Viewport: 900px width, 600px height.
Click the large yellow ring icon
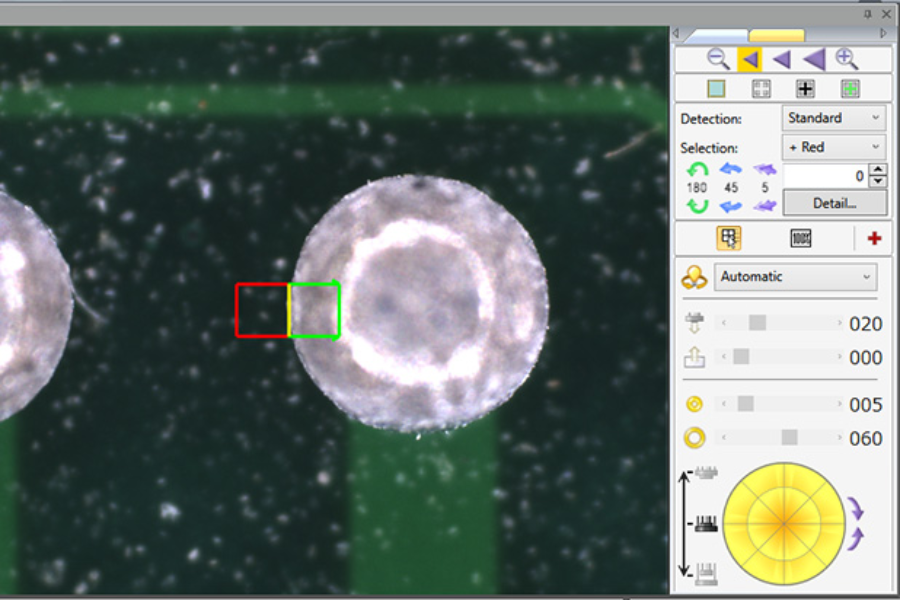695,438
